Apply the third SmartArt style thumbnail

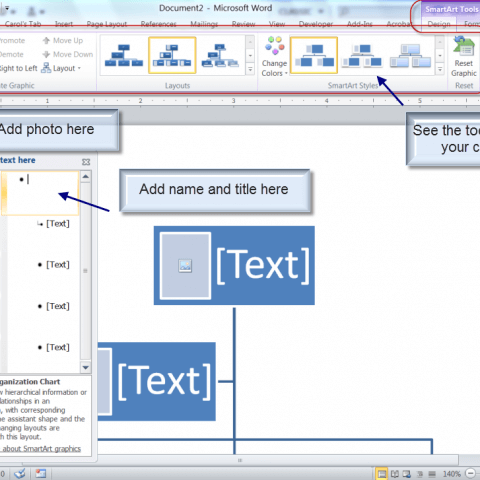point(410,55)
